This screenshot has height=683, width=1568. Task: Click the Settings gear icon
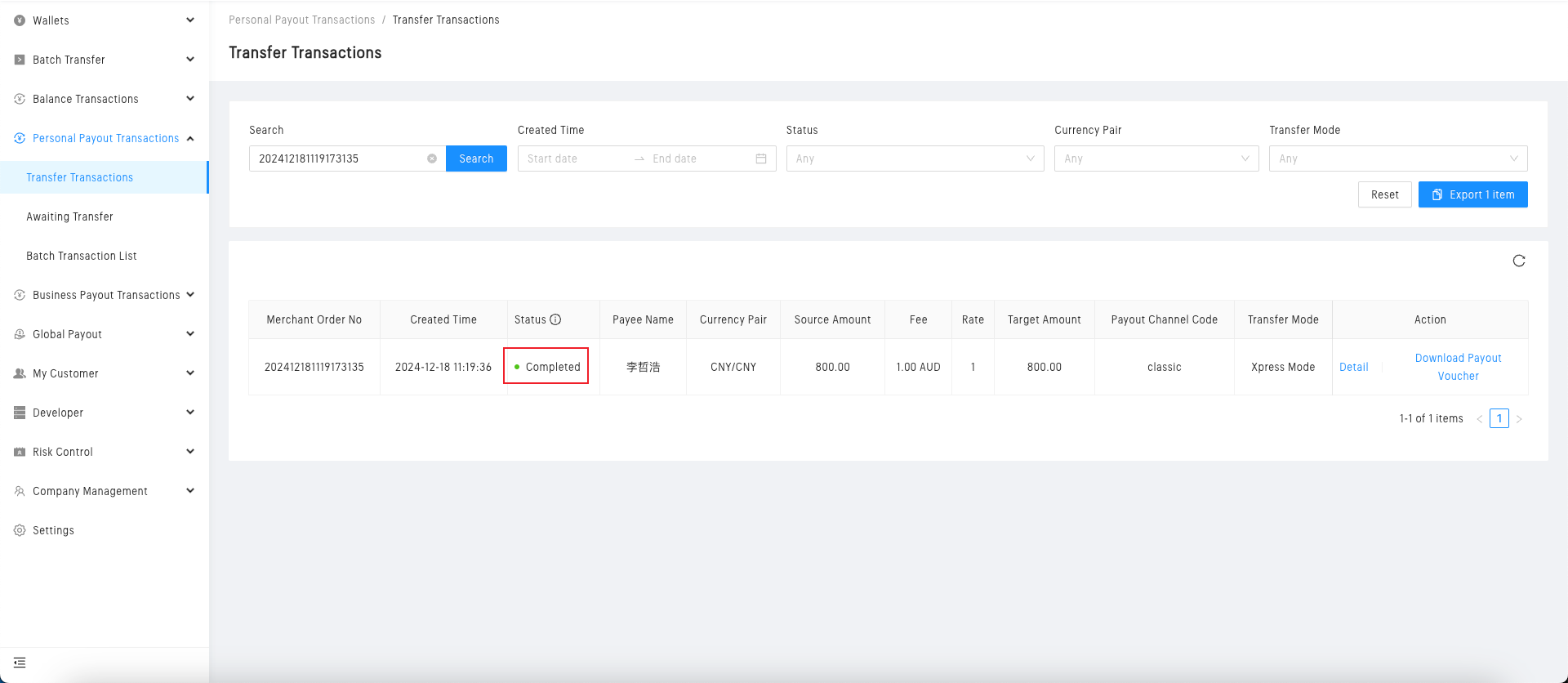click(20, 530)
